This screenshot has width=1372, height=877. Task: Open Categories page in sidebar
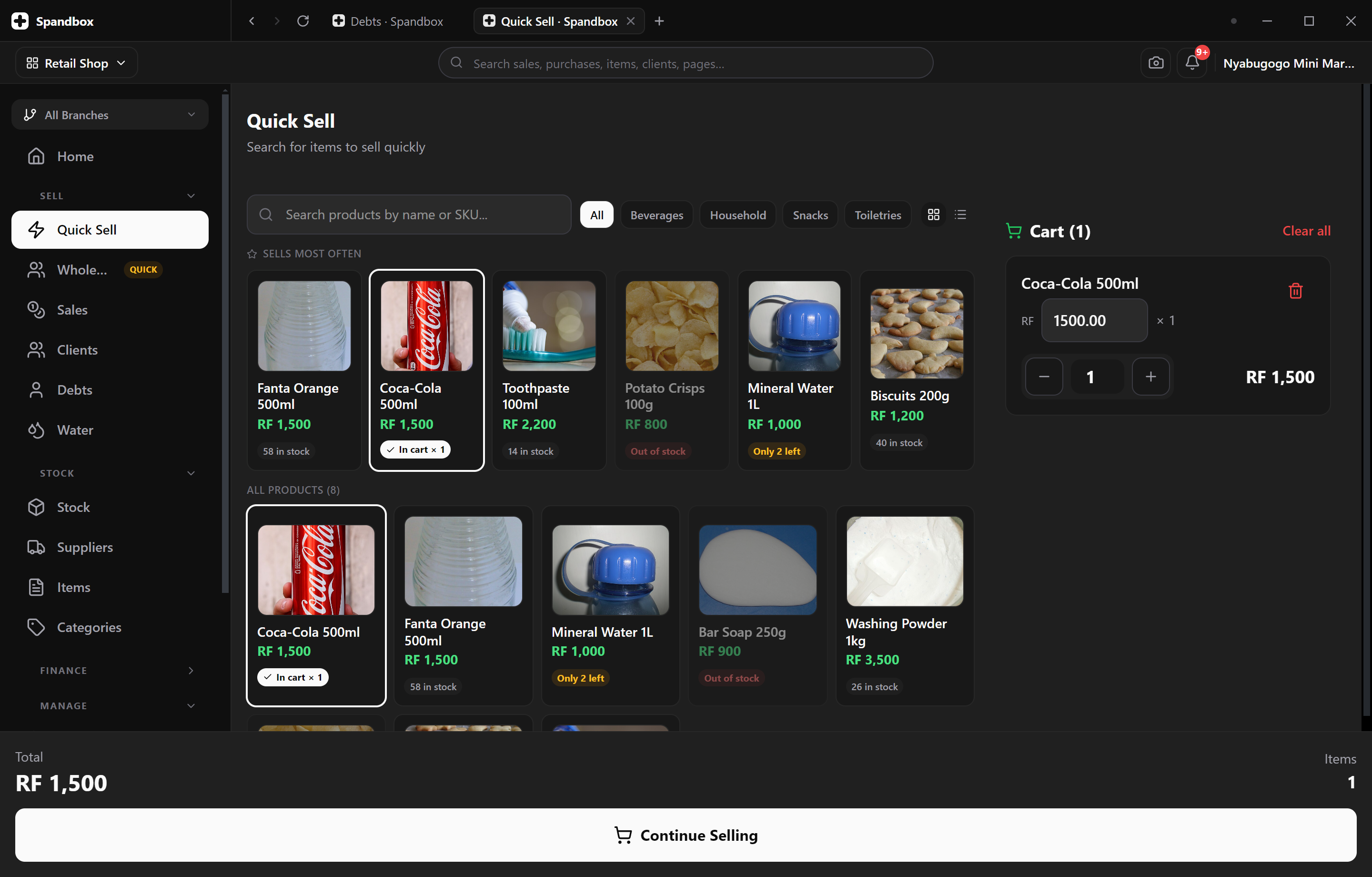(110, 627)
